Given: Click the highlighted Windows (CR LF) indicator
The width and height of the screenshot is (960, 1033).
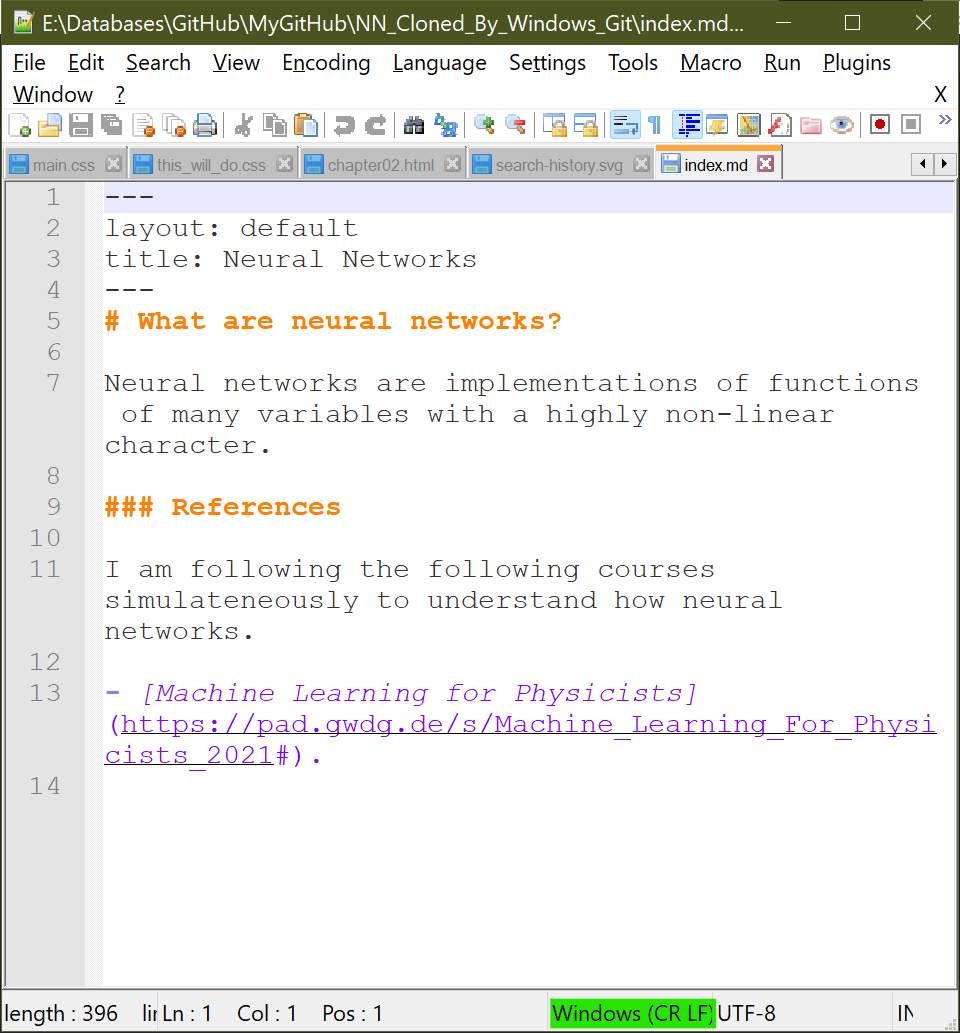Looking at the screenshot, I should (x=632, y=1014).
